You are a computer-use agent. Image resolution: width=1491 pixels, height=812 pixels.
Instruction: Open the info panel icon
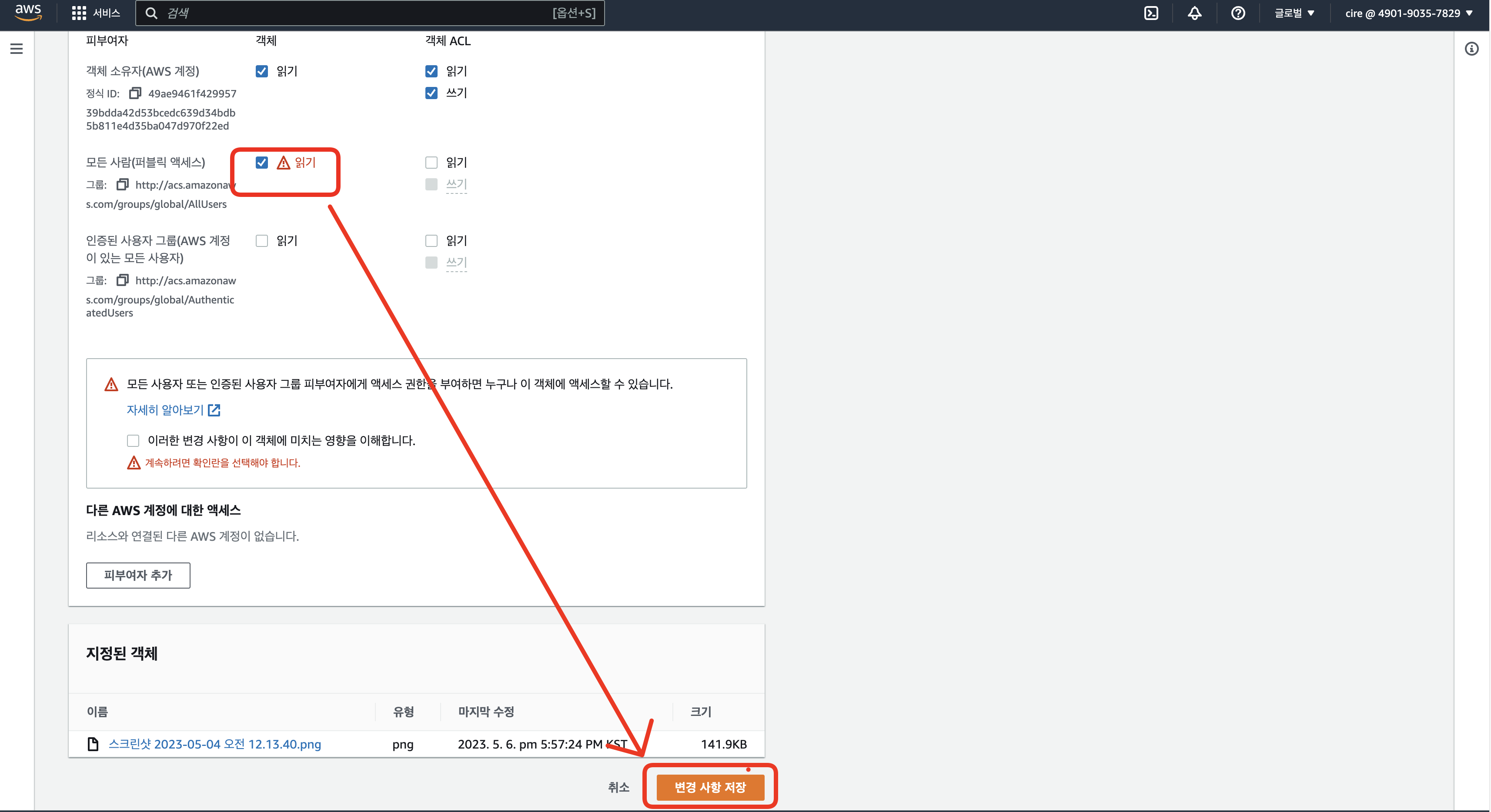[x=1471, y=49]
